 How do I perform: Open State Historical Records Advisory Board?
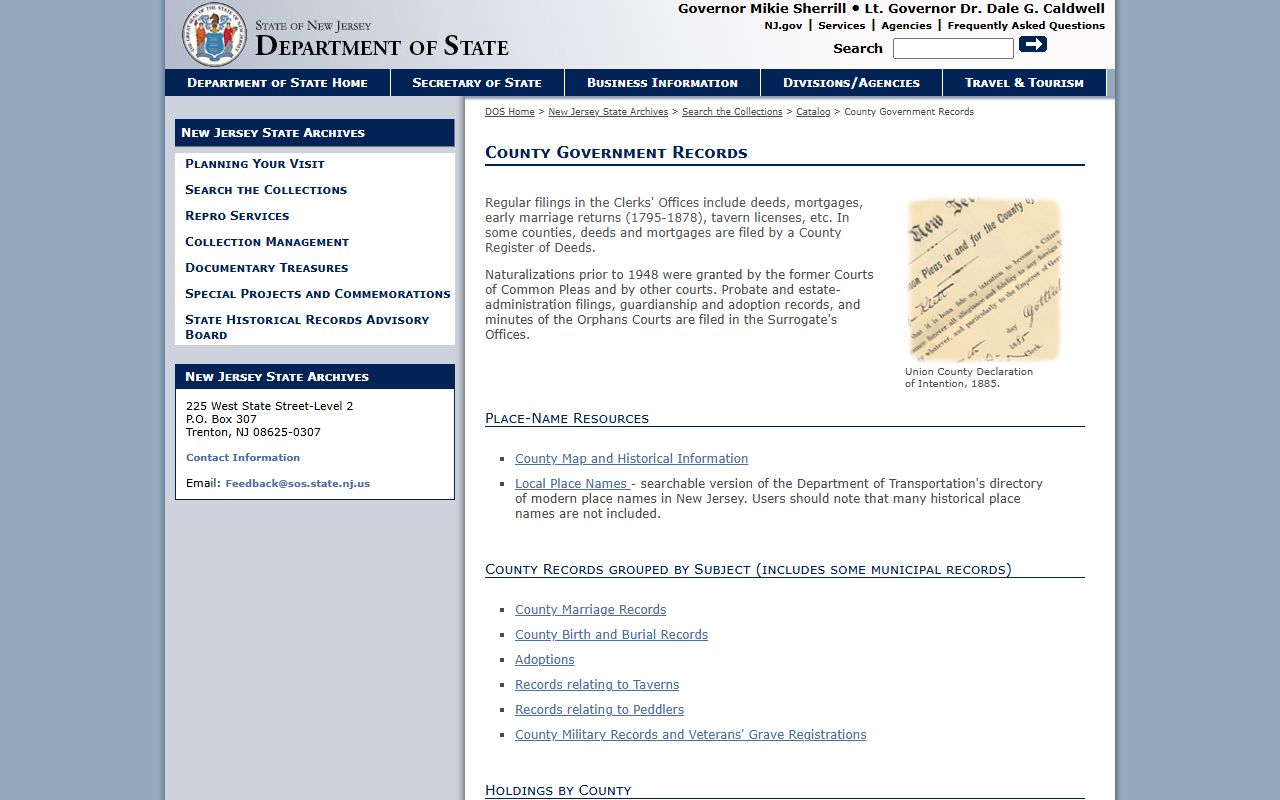click(307, 327)
